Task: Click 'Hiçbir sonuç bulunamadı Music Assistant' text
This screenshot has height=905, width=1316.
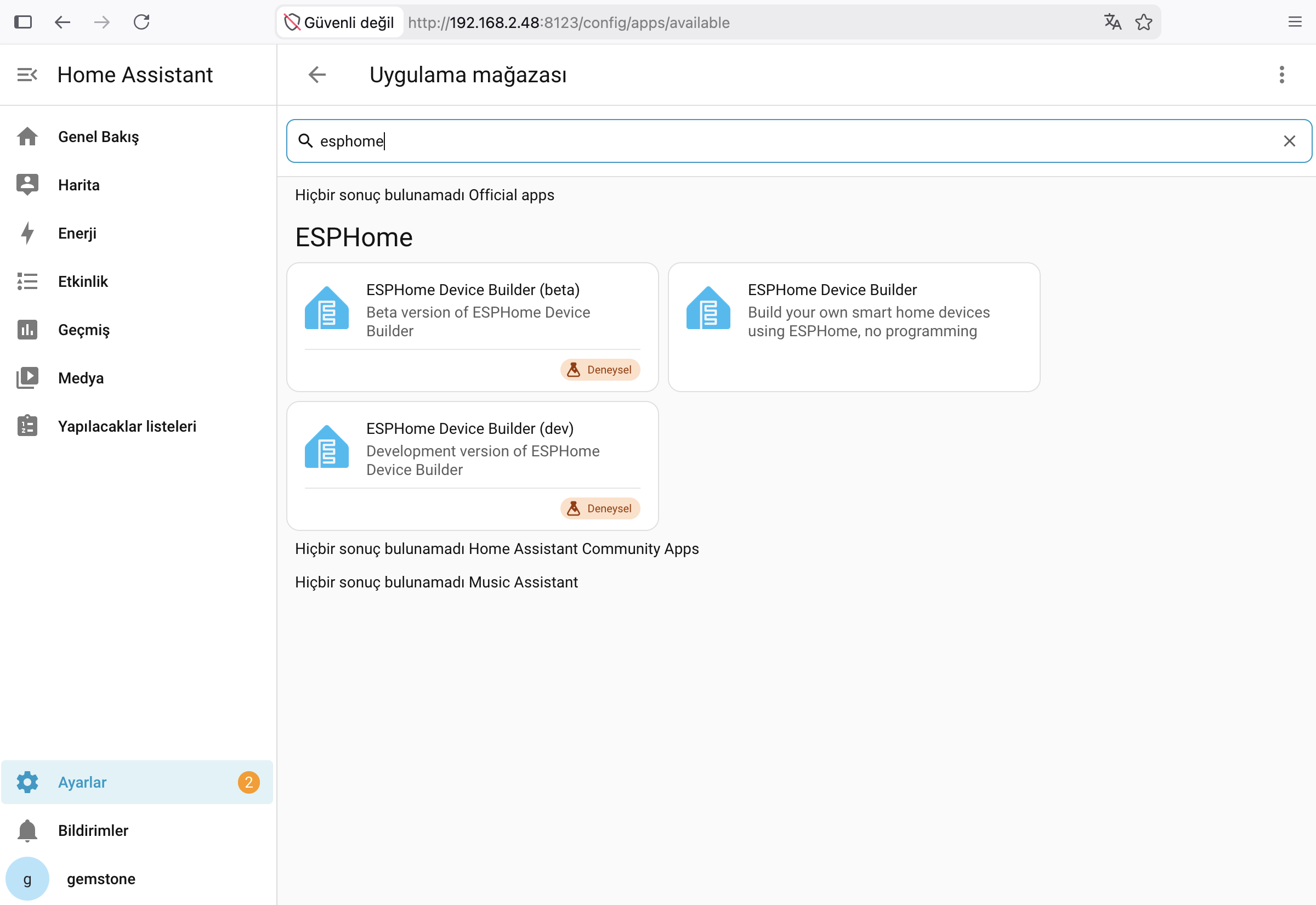Action: (x=436, y=582)
